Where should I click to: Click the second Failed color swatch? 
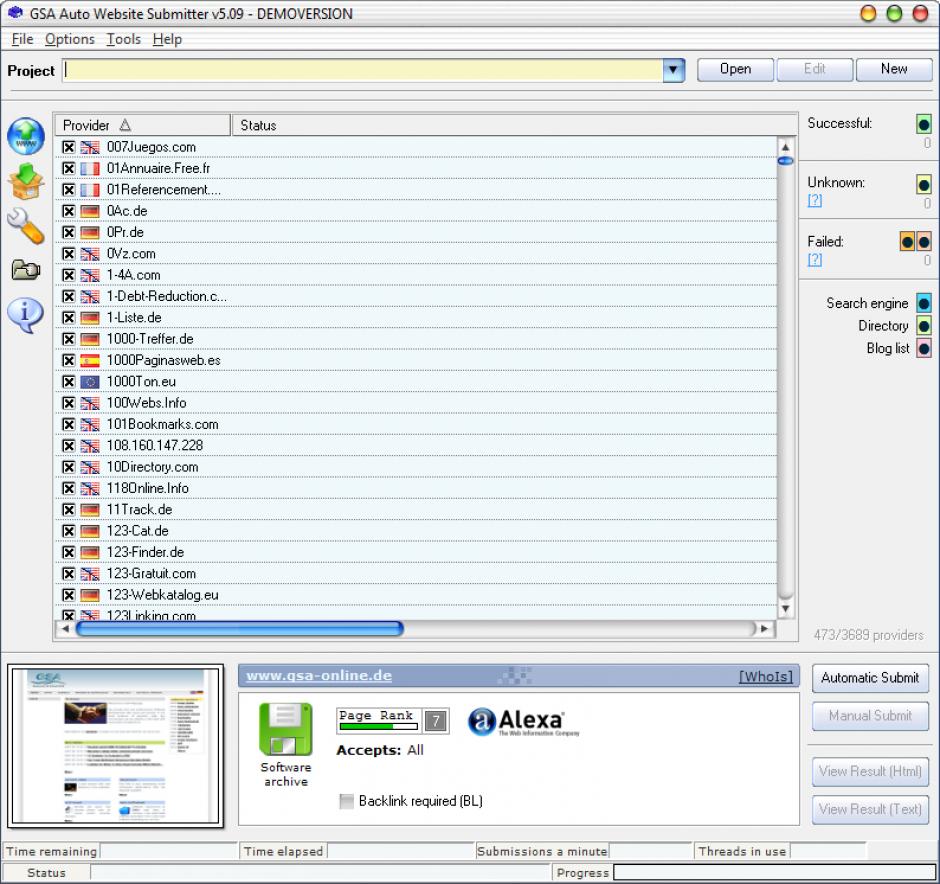pyautogui.click(x=924, y=242)
